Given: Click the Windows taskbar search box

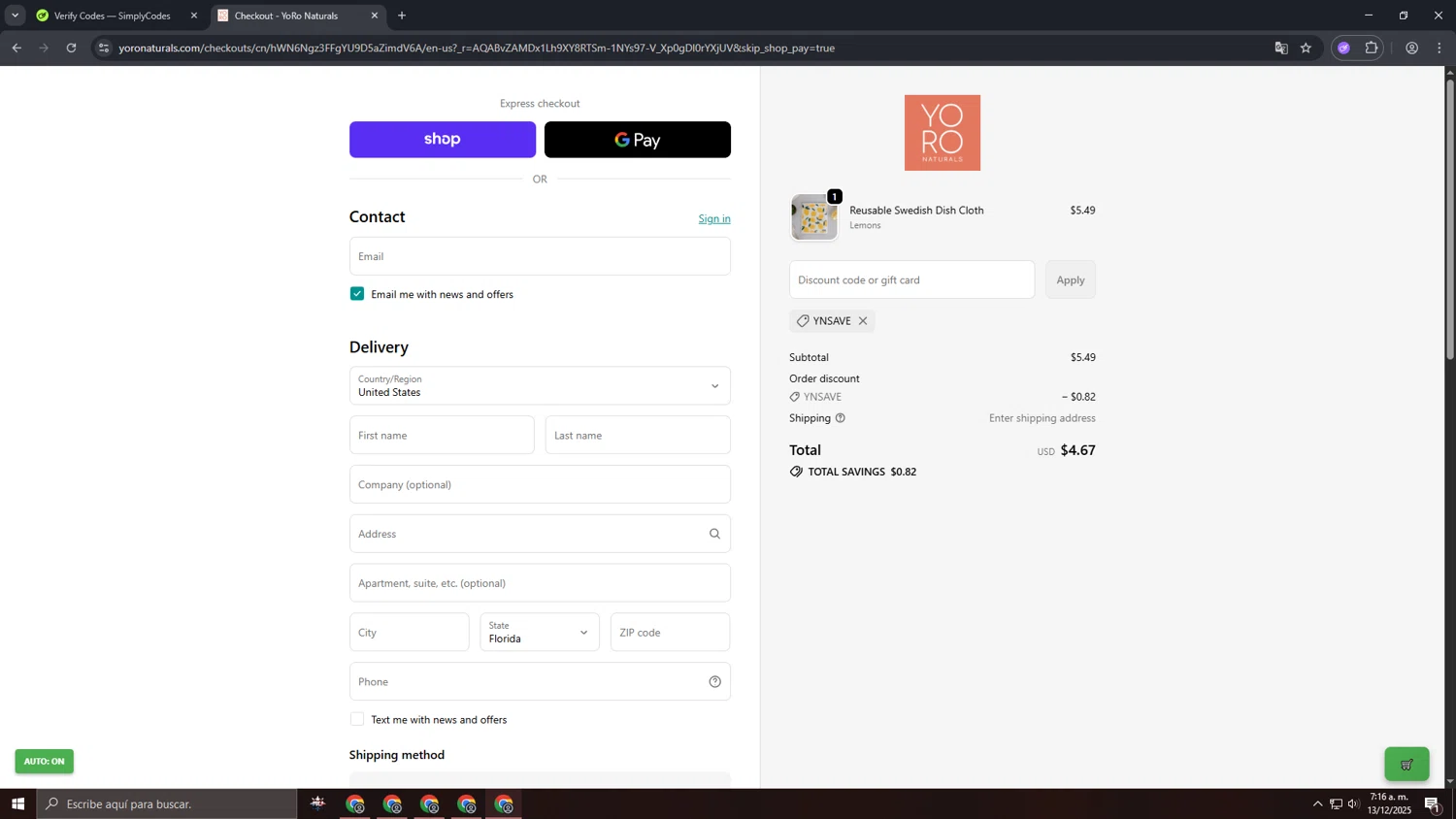Looking at the screenshot, I should pyautogui.click(x=167, y=804).
